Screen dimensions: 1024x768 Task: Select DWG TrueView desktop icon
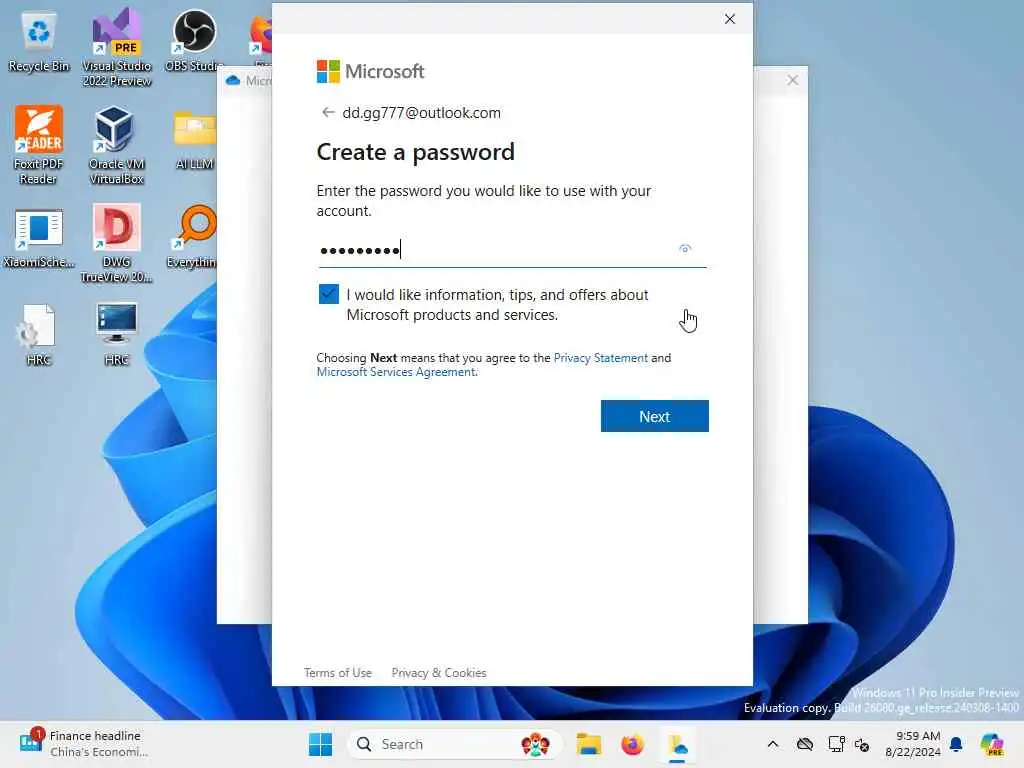[116, 243]
